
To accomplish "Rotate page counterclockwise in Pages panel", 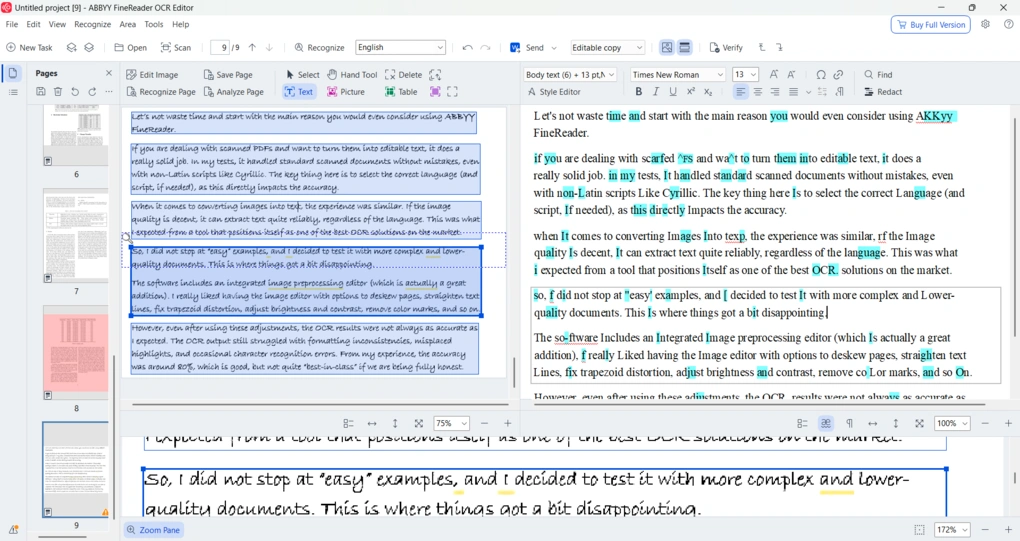I will pos(75,92).
